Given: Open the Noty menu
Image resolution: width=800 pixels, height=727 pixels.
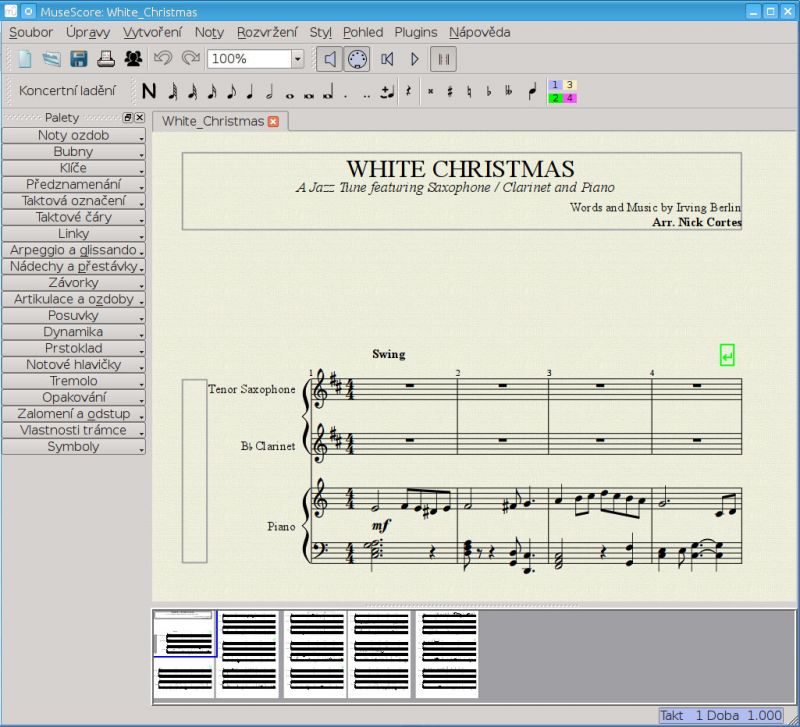Looking at the screenshot, I should [x=209, y=32].
